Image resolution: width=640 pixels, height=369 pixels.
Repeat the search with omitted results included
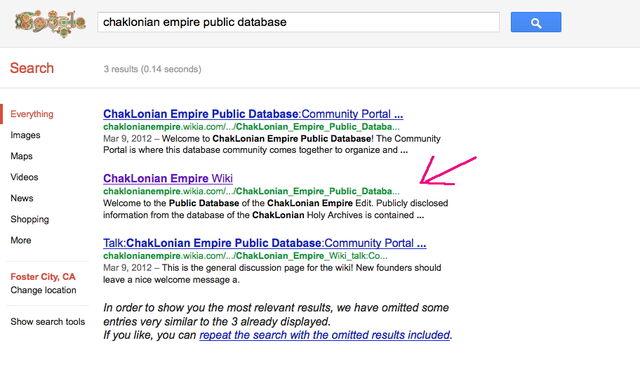tap(324, 335)
